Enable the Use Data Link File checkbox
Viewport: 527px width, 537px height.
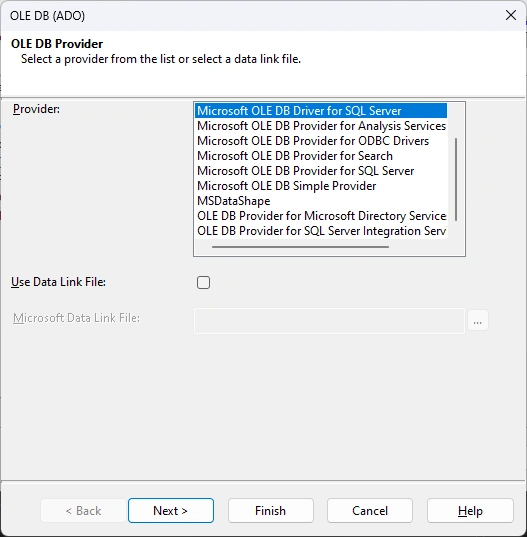[203, 283]
